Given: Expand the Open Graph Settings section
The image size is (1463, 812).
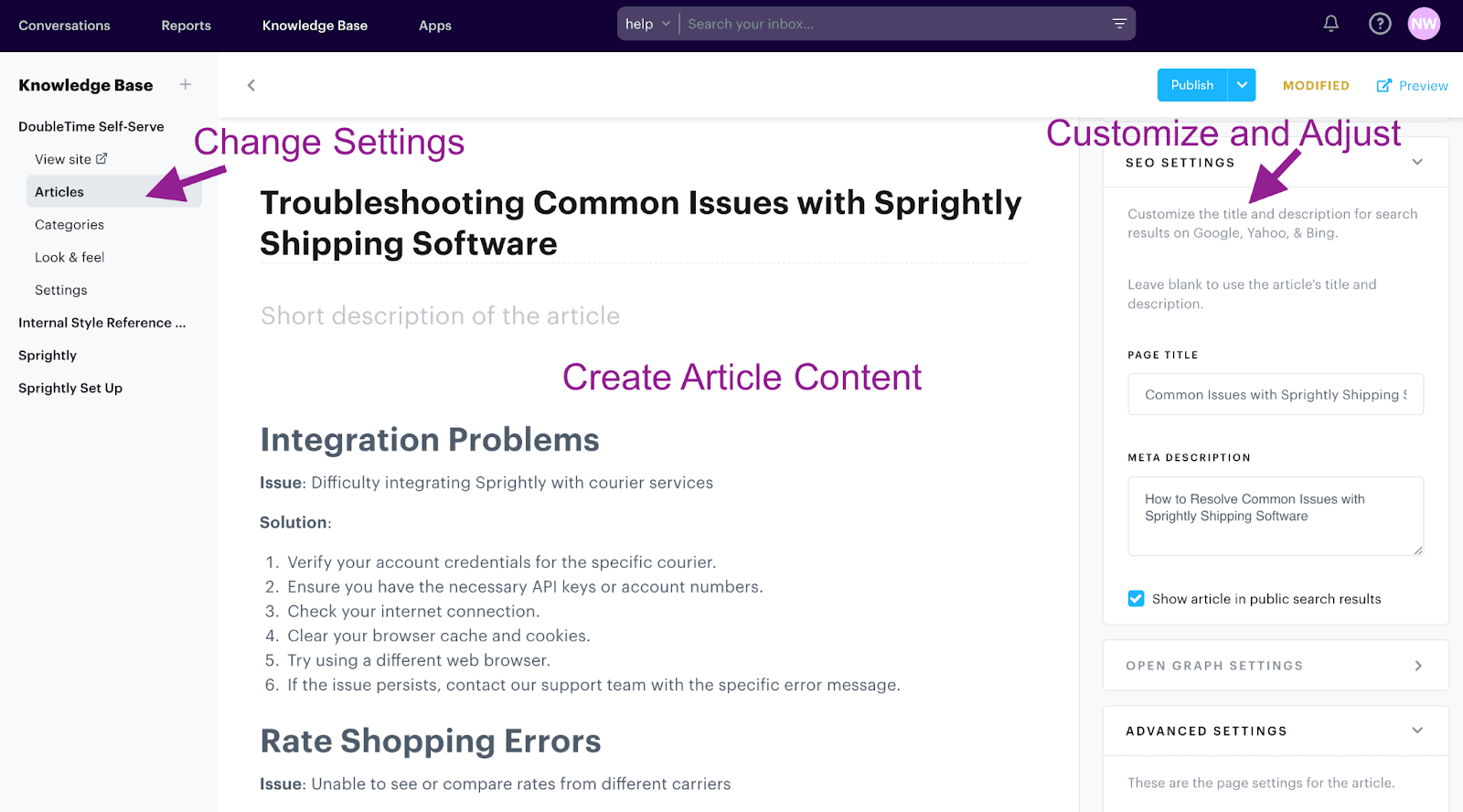Looking at the screenshot, I should [x=1416, y=665].
